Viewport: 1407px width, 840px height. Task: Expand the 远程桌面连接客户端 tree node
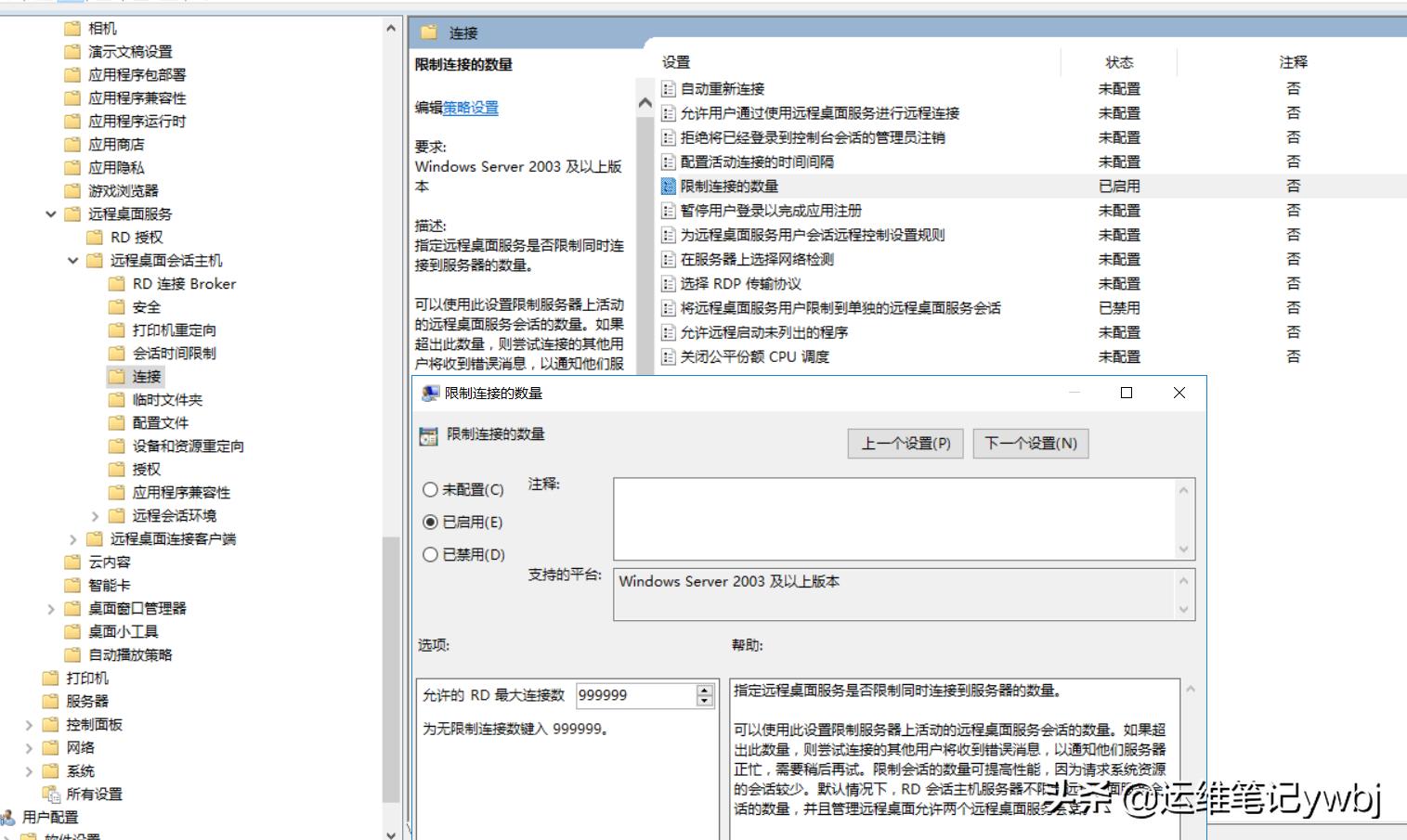coord(73,538)
